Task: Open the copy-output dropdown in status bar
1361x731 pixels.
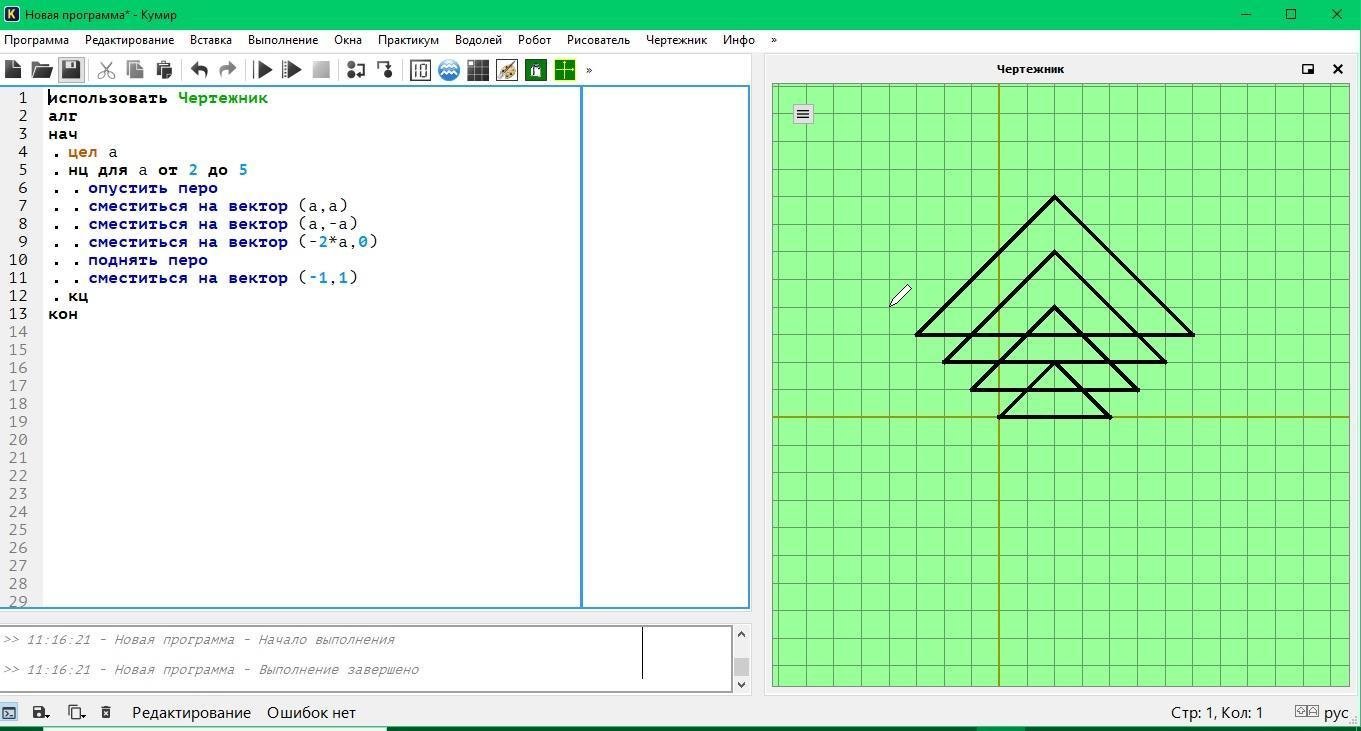Action: click(76, 713)
